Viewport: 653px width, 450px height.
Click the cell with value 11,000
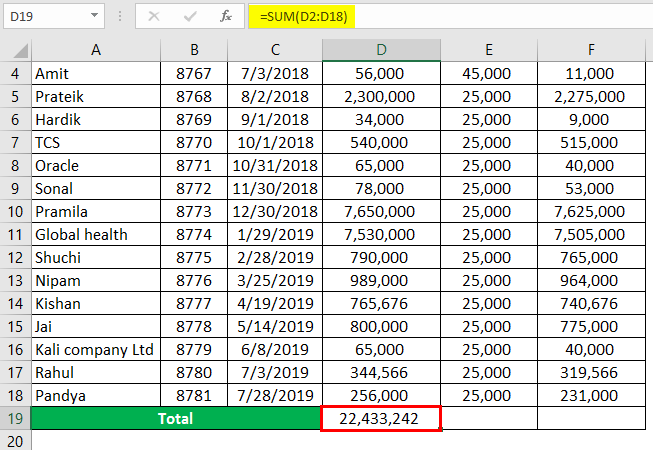click(591, 74)
